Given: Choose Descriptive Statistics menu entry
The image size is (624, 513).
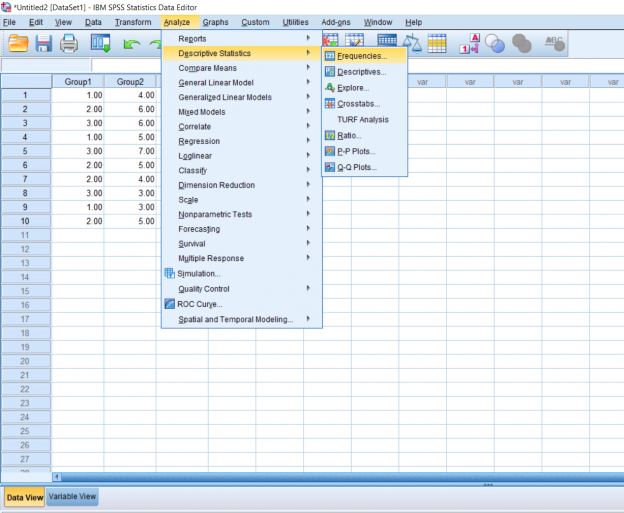Looking at the screenshot, I should point(242,53).
